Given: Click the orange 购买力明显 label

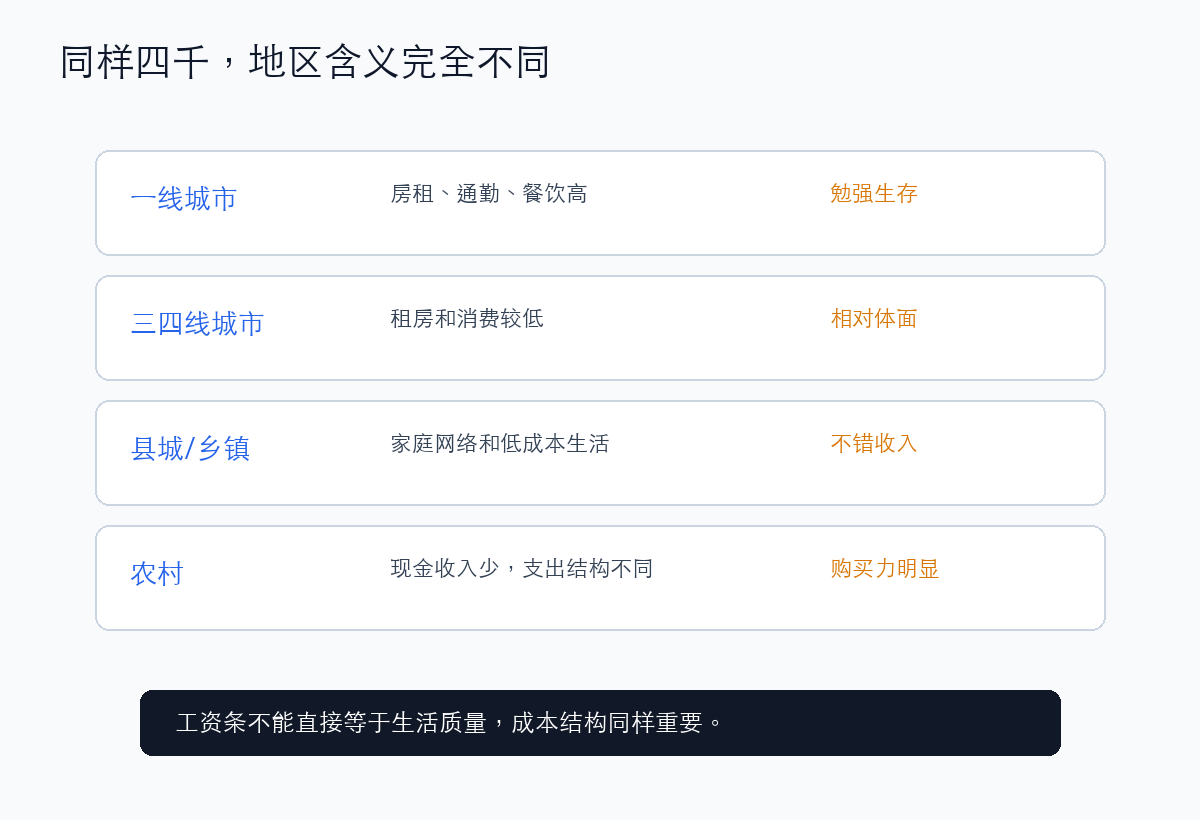Looking at the screenshot, I should tap(885, 569).
